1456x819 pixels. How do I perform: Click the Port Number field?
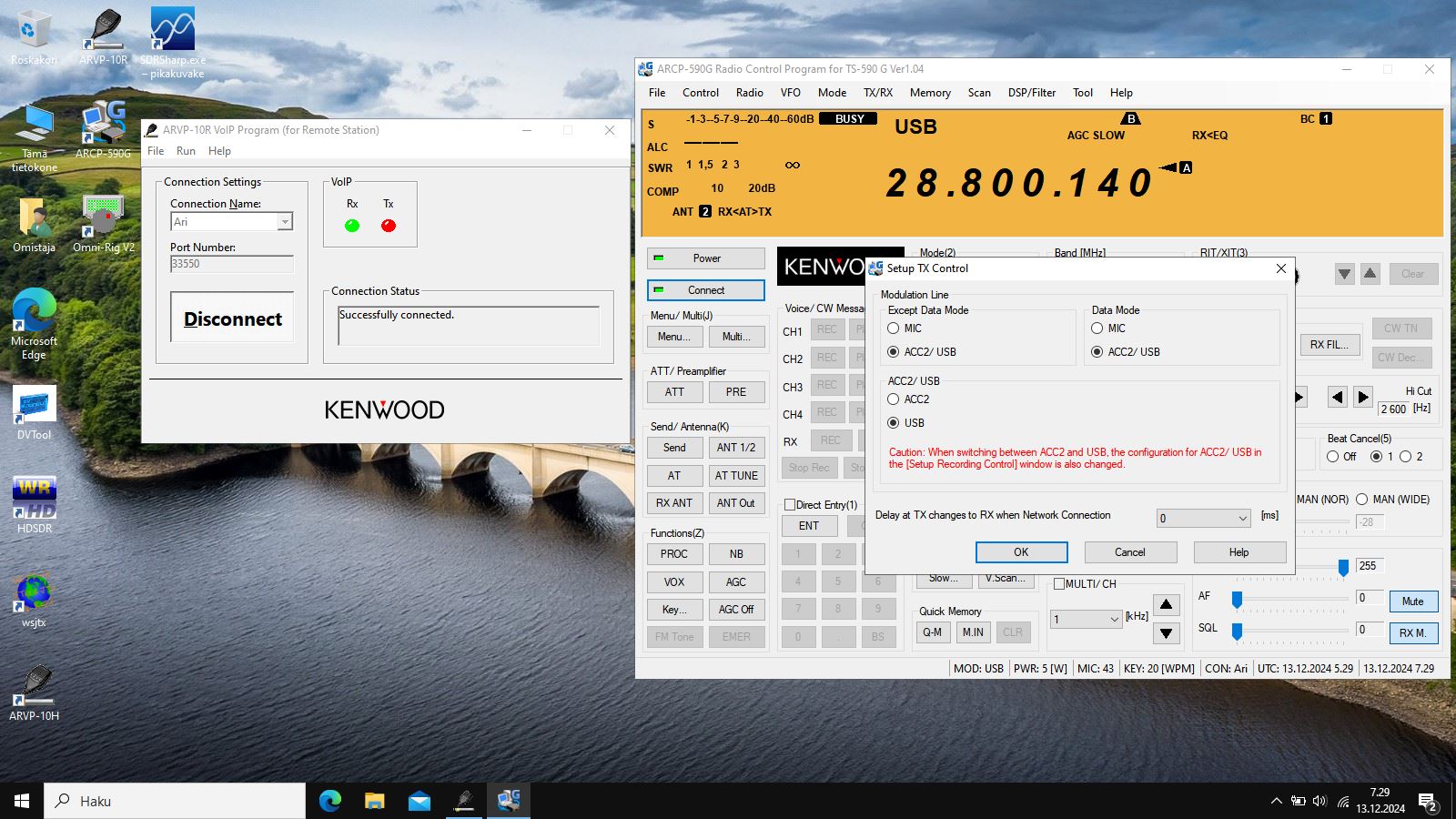tap(232, 264)
